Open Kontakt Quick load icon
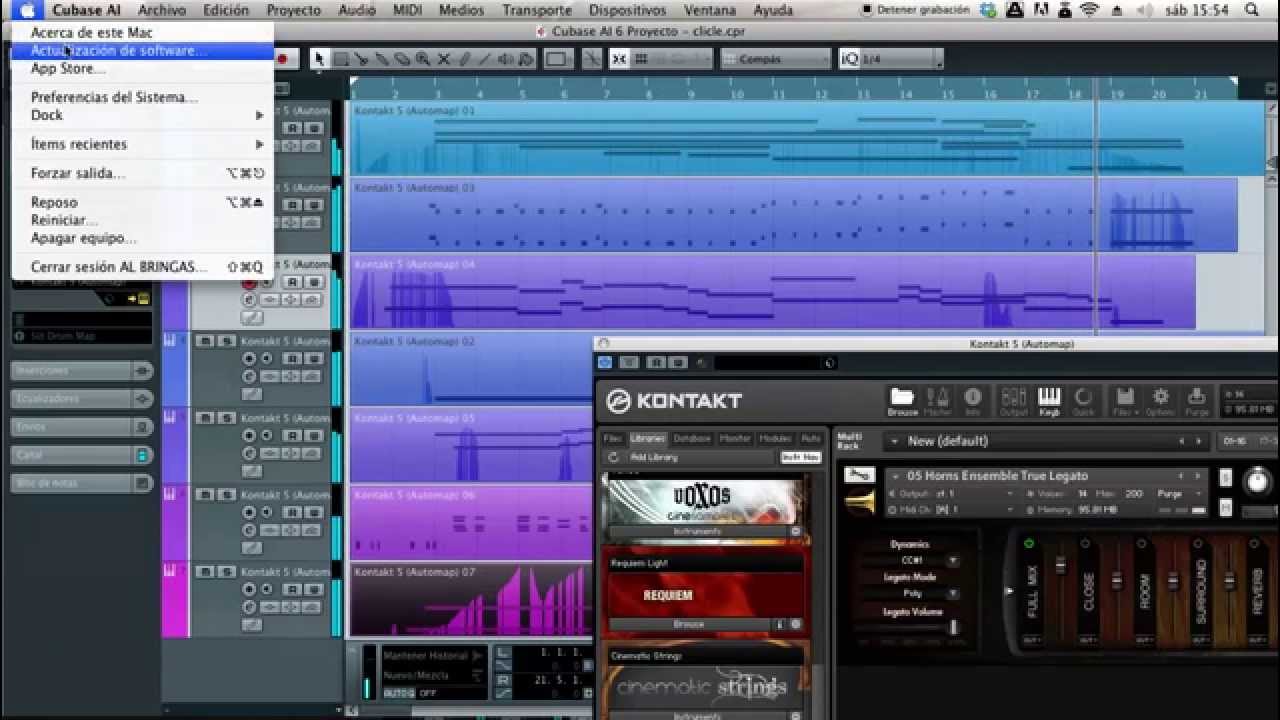1280x720 pixels. [x=1084, y=401]
